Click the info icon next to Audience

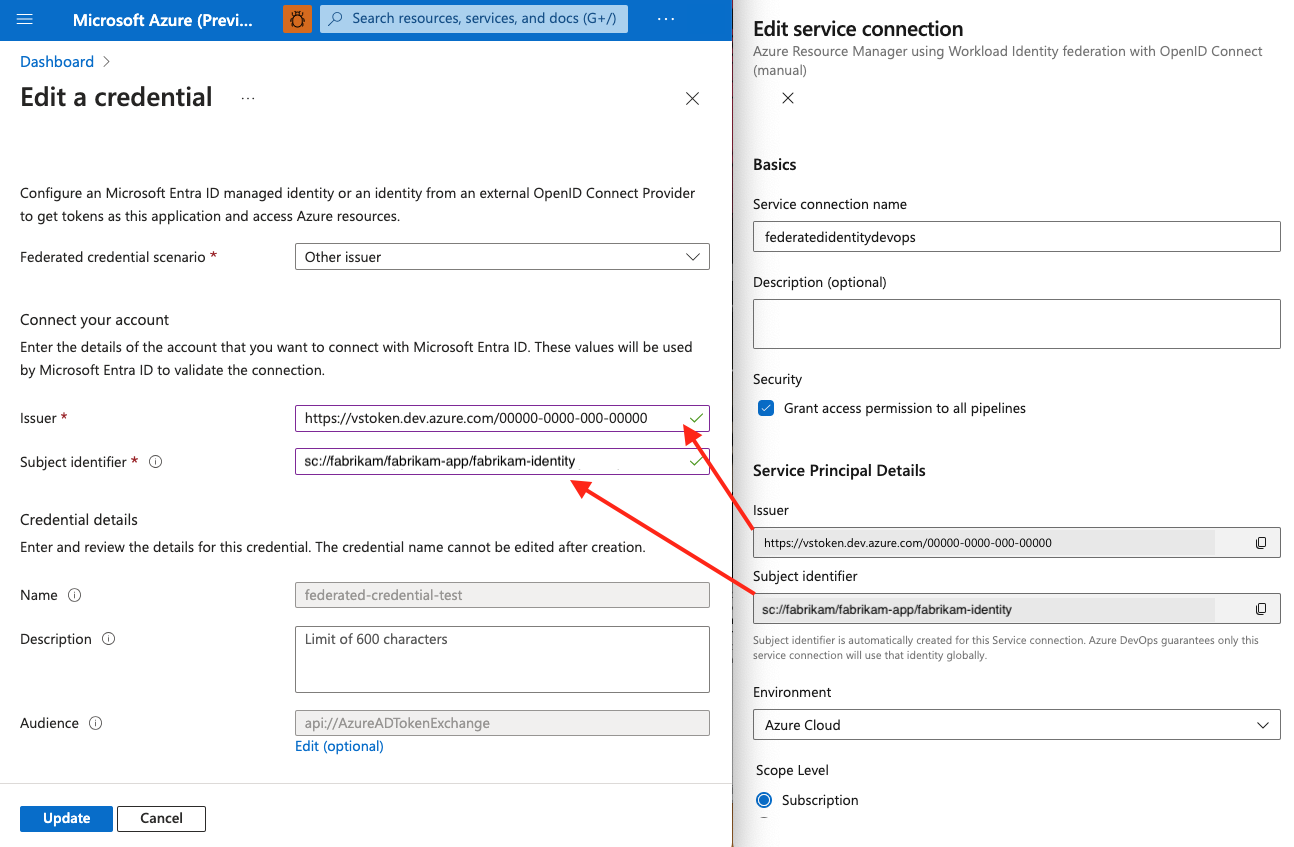click(x=96, y=723)
